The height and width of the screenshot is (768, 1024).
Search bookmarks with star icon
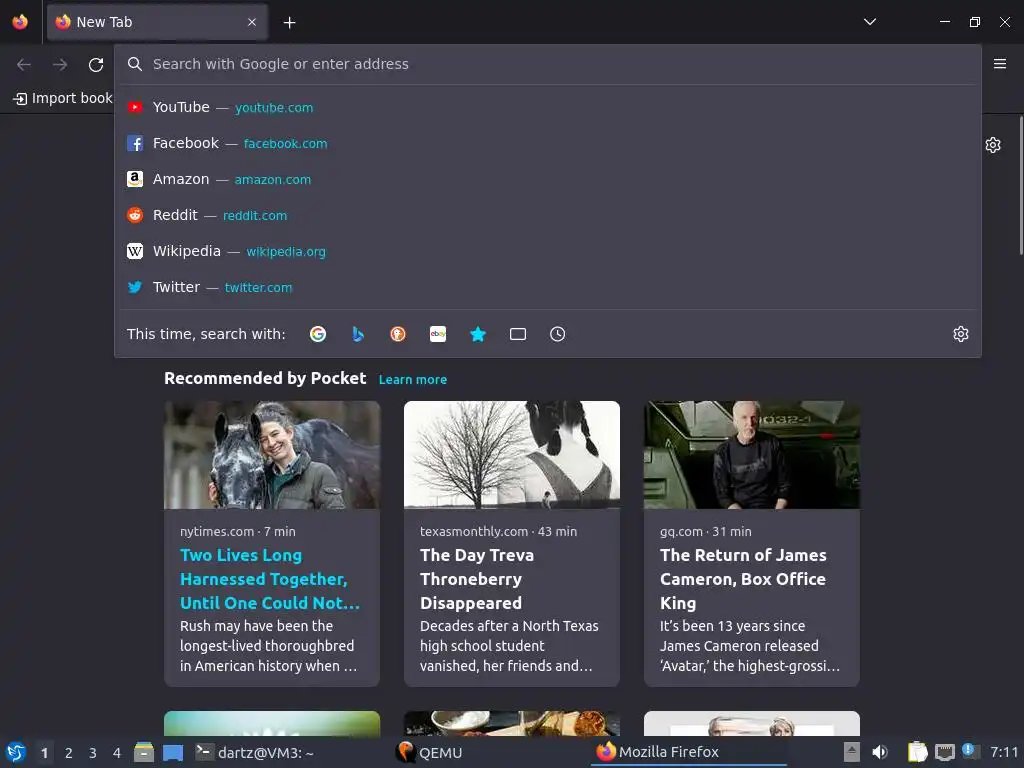(478, 334)
